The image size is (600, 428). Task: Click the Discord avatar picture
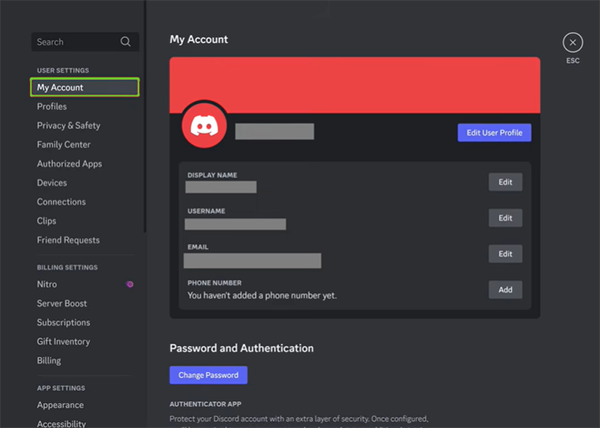204,126
